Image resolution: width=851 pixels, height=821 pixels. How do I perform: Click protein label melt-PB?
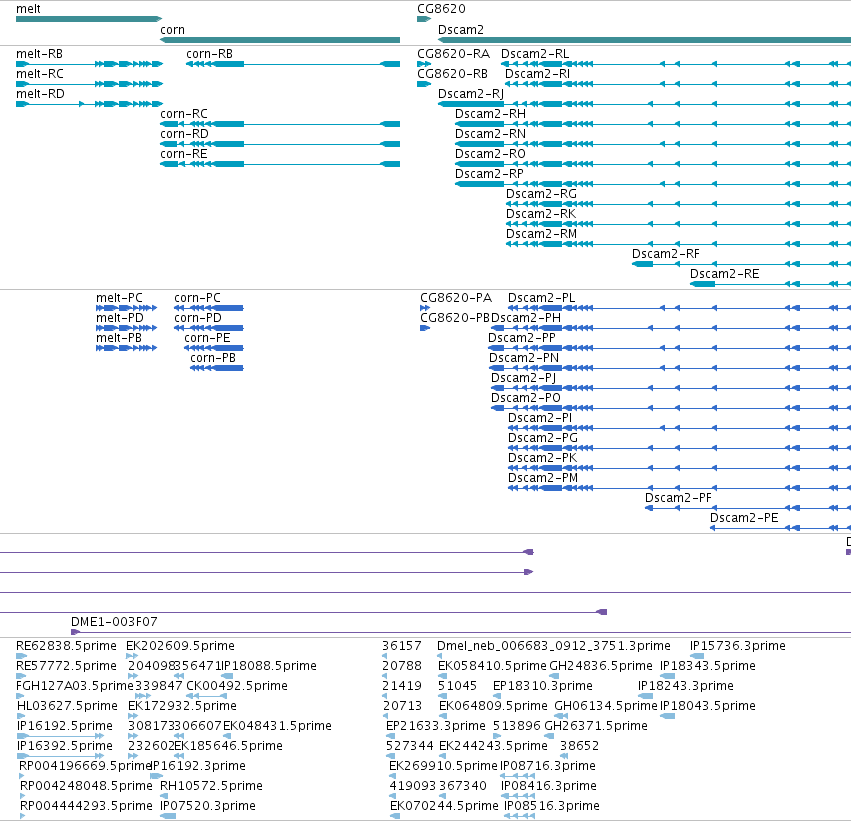pos(119,338)
